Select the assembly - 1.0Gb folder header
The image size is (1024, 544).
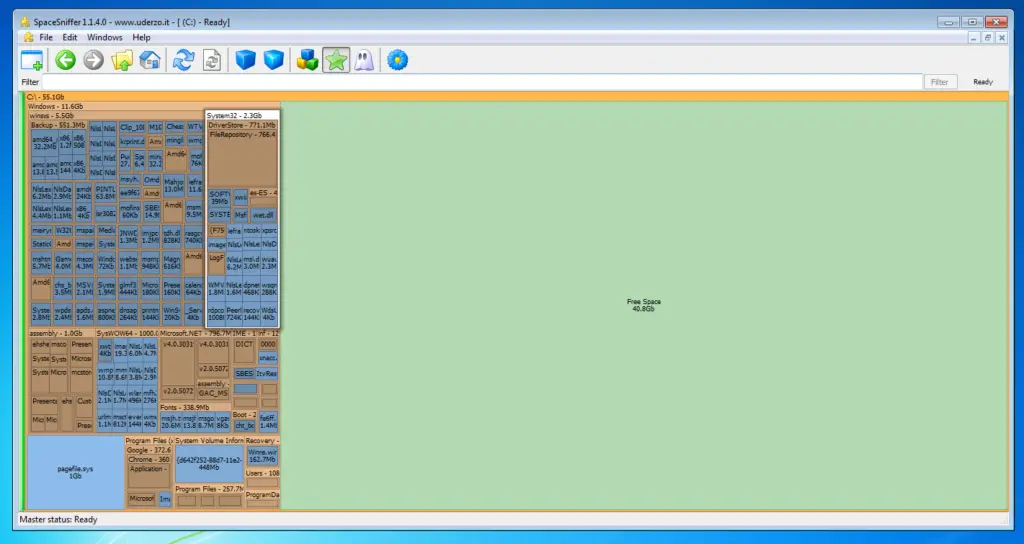tap(61, 333)
